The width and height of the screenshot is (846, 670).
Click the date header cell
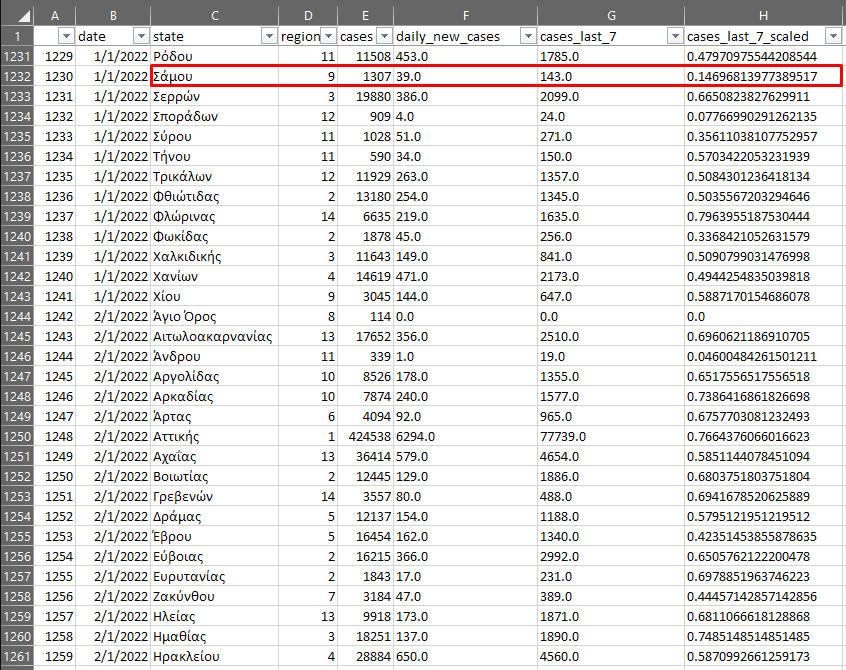113,36
